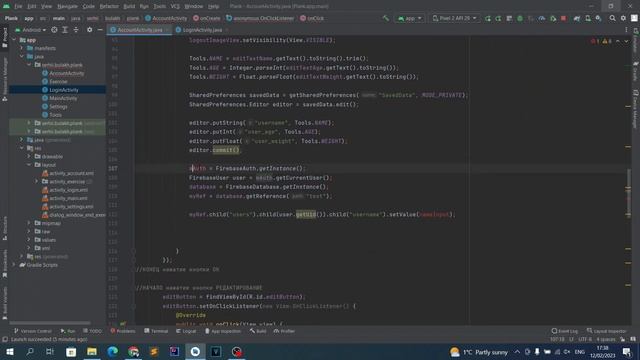The width and height of the screenshot is (640, 360).
Task: Click Sync Project with Gradle Files icon
Action: pos(577,18)
